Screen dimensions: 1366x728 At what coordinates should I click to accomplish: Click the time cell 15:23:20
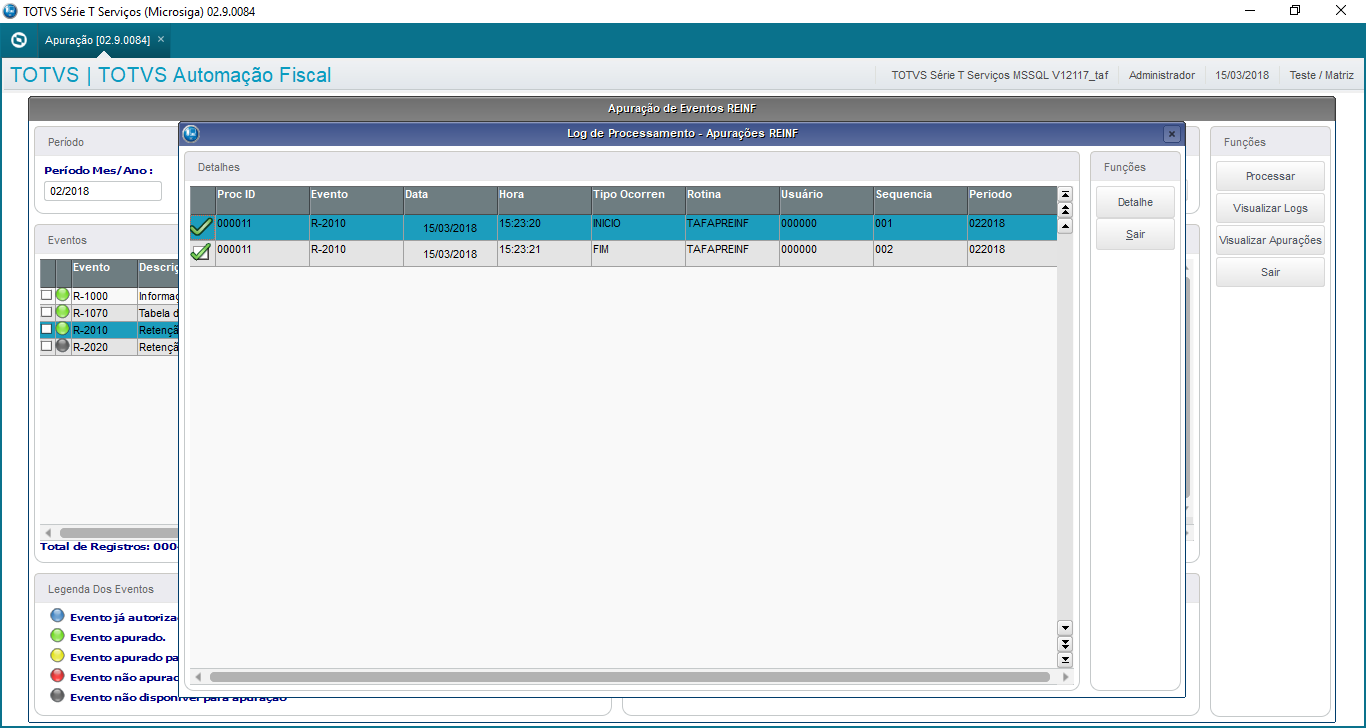click(x=544, y=227)
